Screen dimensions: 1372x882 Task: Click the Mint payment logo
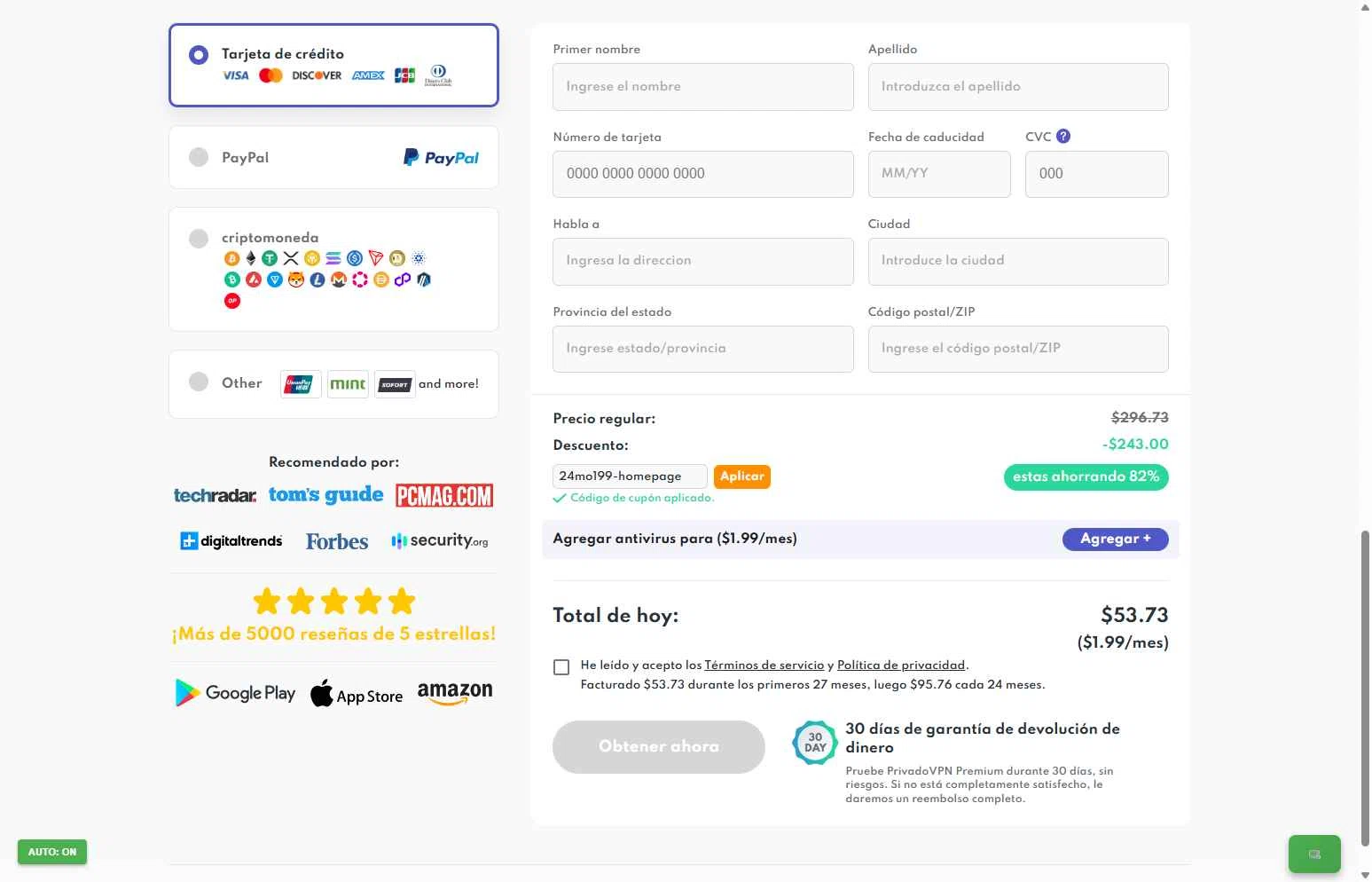click(348, 384)
